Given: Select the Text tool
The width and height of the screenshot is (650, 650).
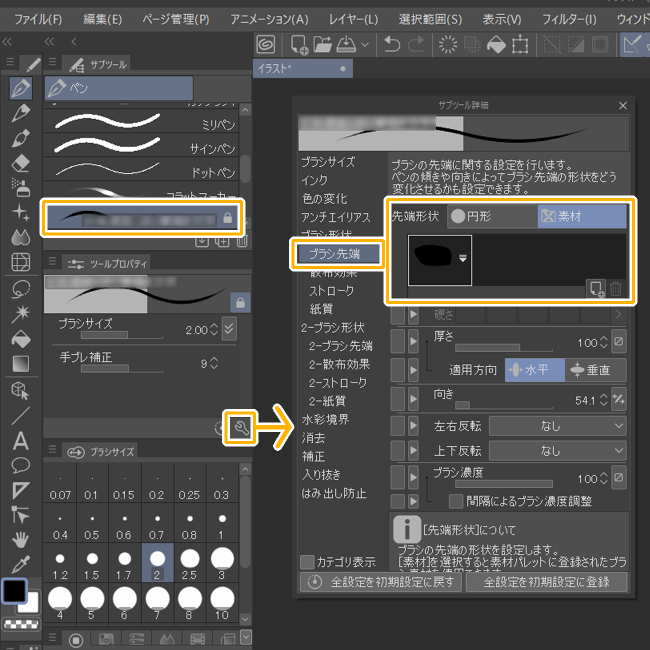Looking at the screenshot, I should coord(21,441).
